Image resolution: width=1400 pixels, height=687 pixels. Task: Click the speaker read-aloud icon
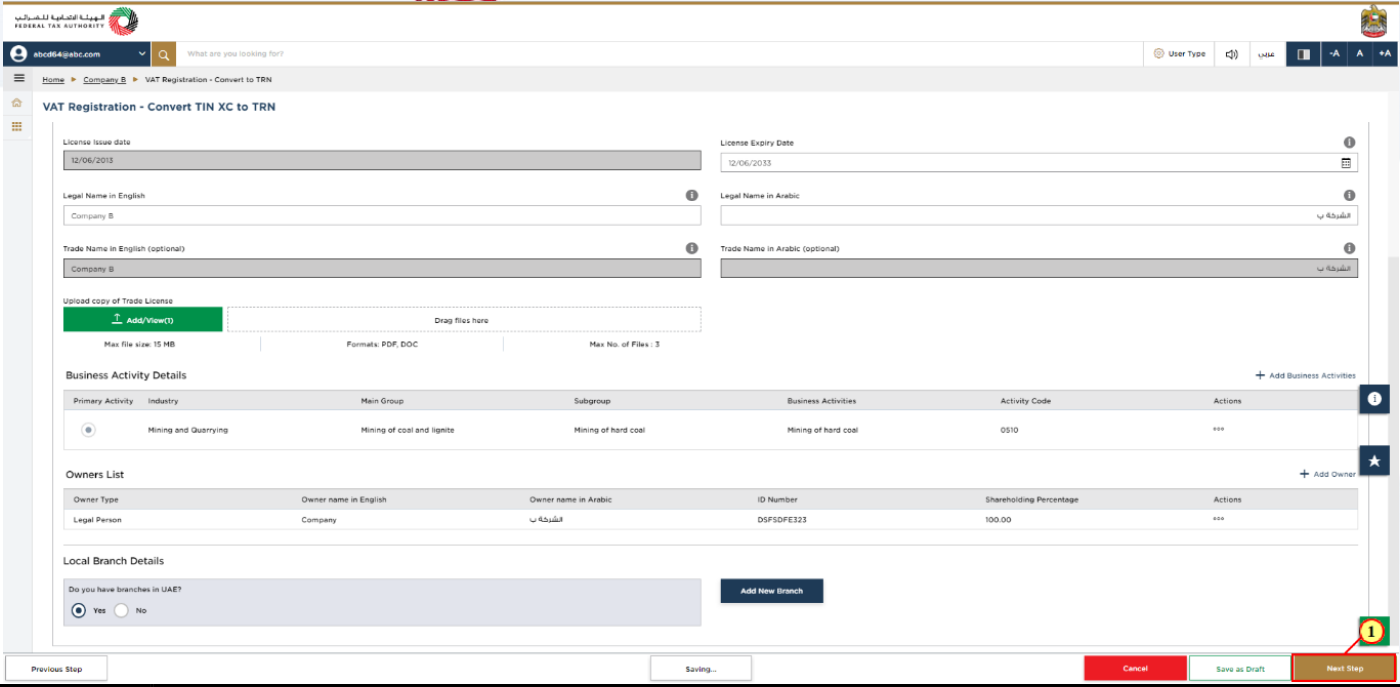tap(1233, 54)
